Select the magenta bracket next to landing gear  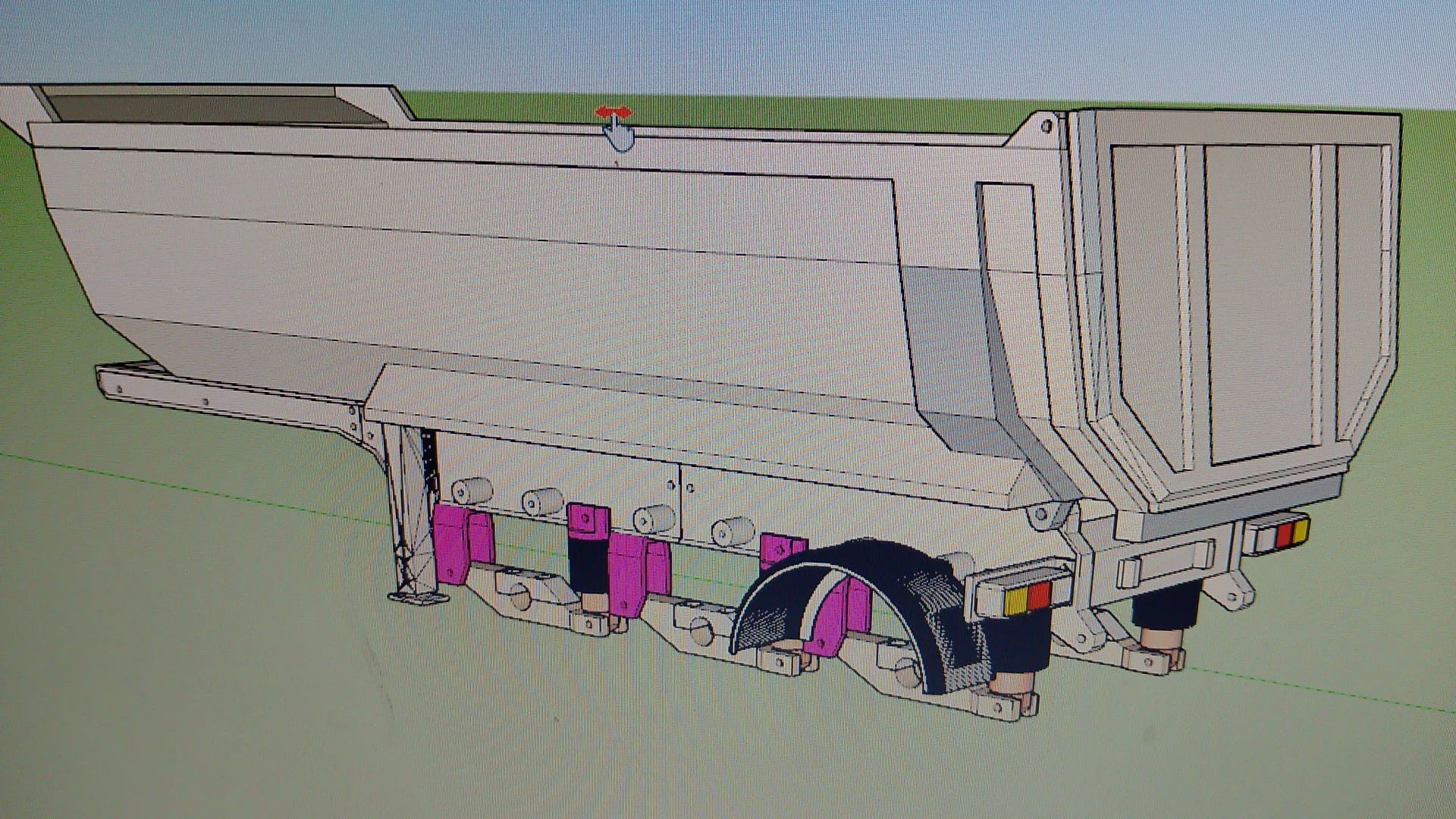[x=463, y=544]
